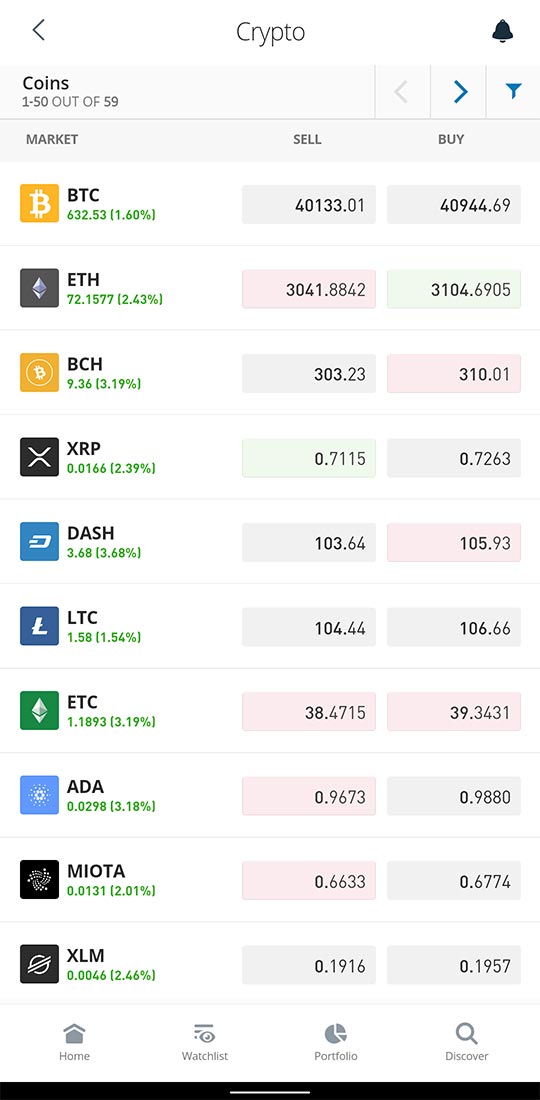540x1100 pixels.
Task: Tap the notification bell icon
Action: tap(502, 31)
